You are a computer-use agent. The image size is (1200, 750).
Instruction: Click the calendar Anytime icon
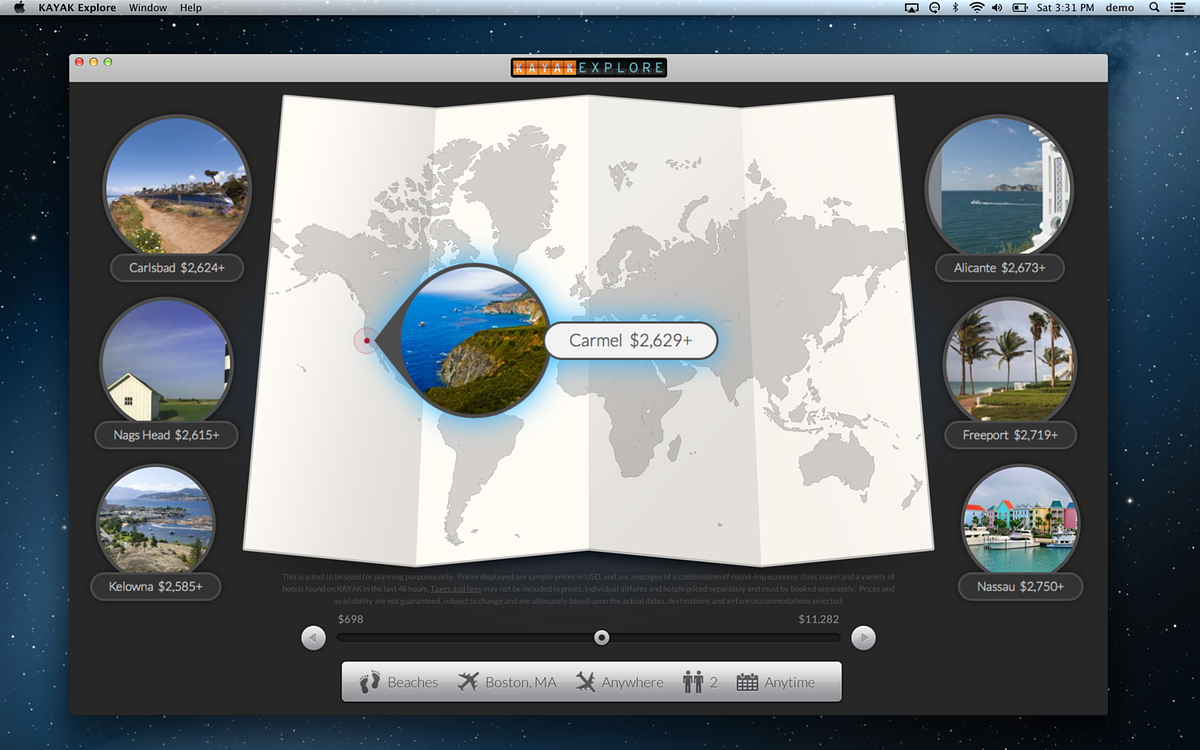point(747,682)
